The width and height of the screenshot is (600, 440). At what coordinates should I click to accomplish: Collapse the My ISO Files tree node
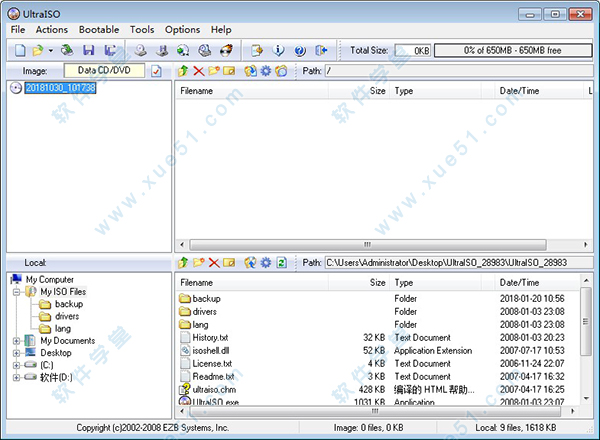[17, 291]
